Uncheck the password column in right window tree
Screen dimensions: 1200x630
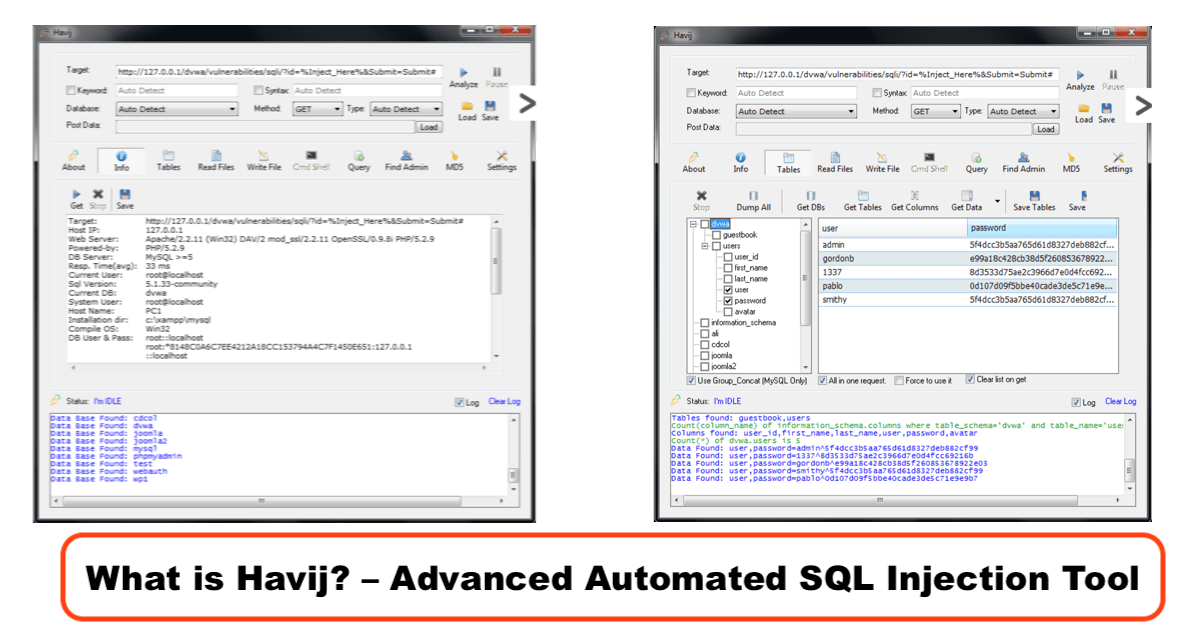click(728, 301)
